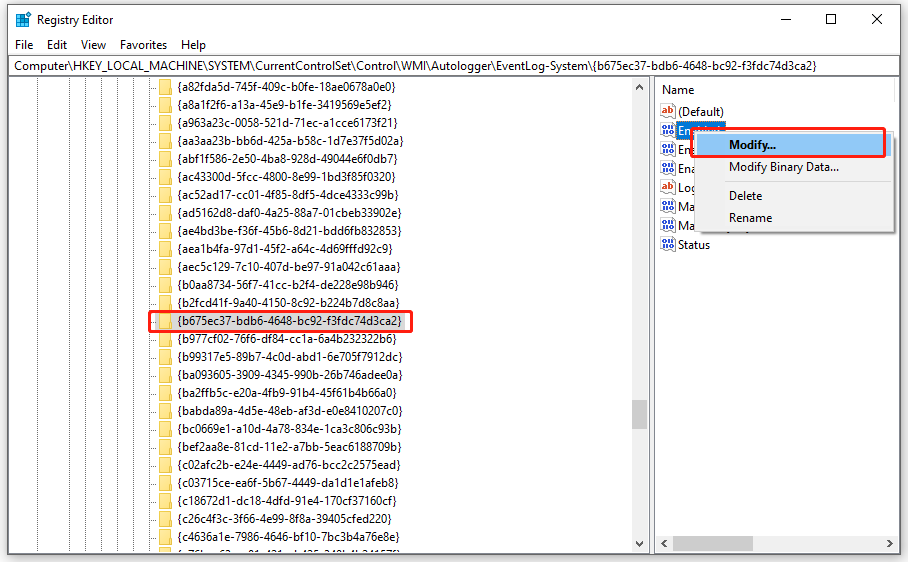This screenshot has width=908, height=562.
Task: Click the registry path address bar
Action: tap(453, 65)
